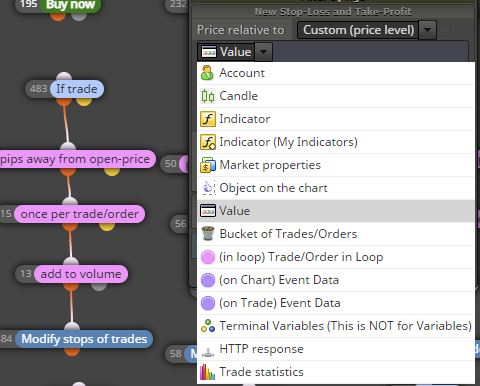Click the orange connector under Modify stops of trades

[72, 352]
